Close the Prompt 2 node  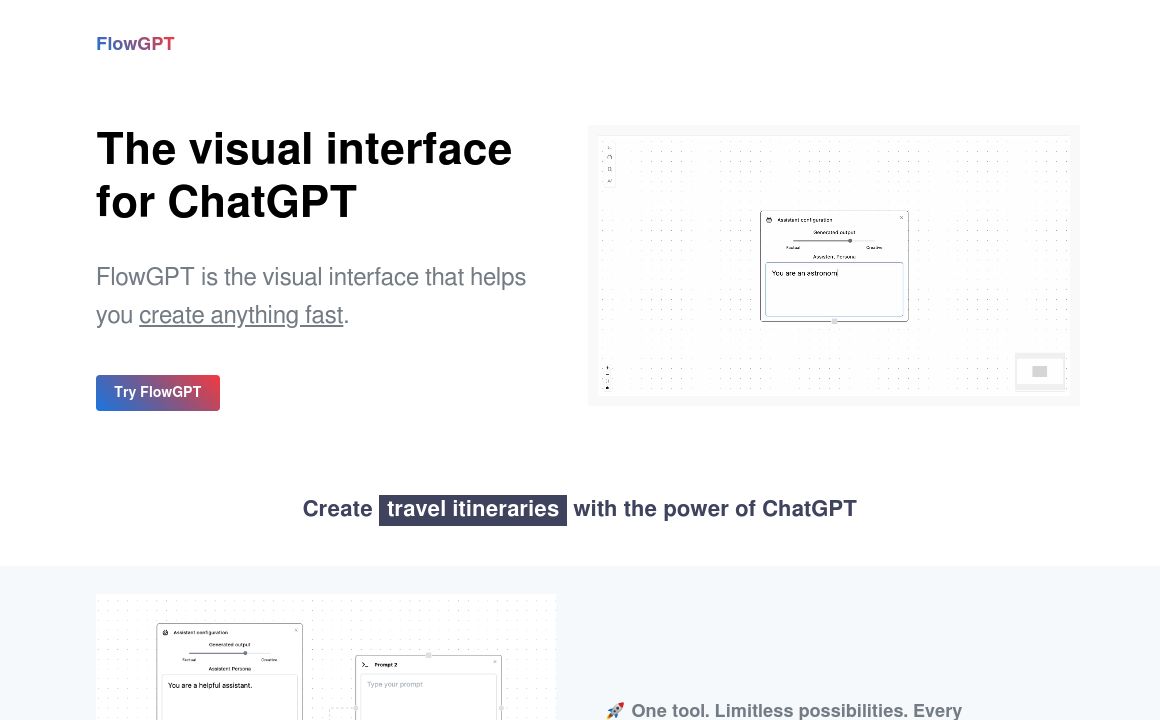pyautogui.click(x=495, y=662)
